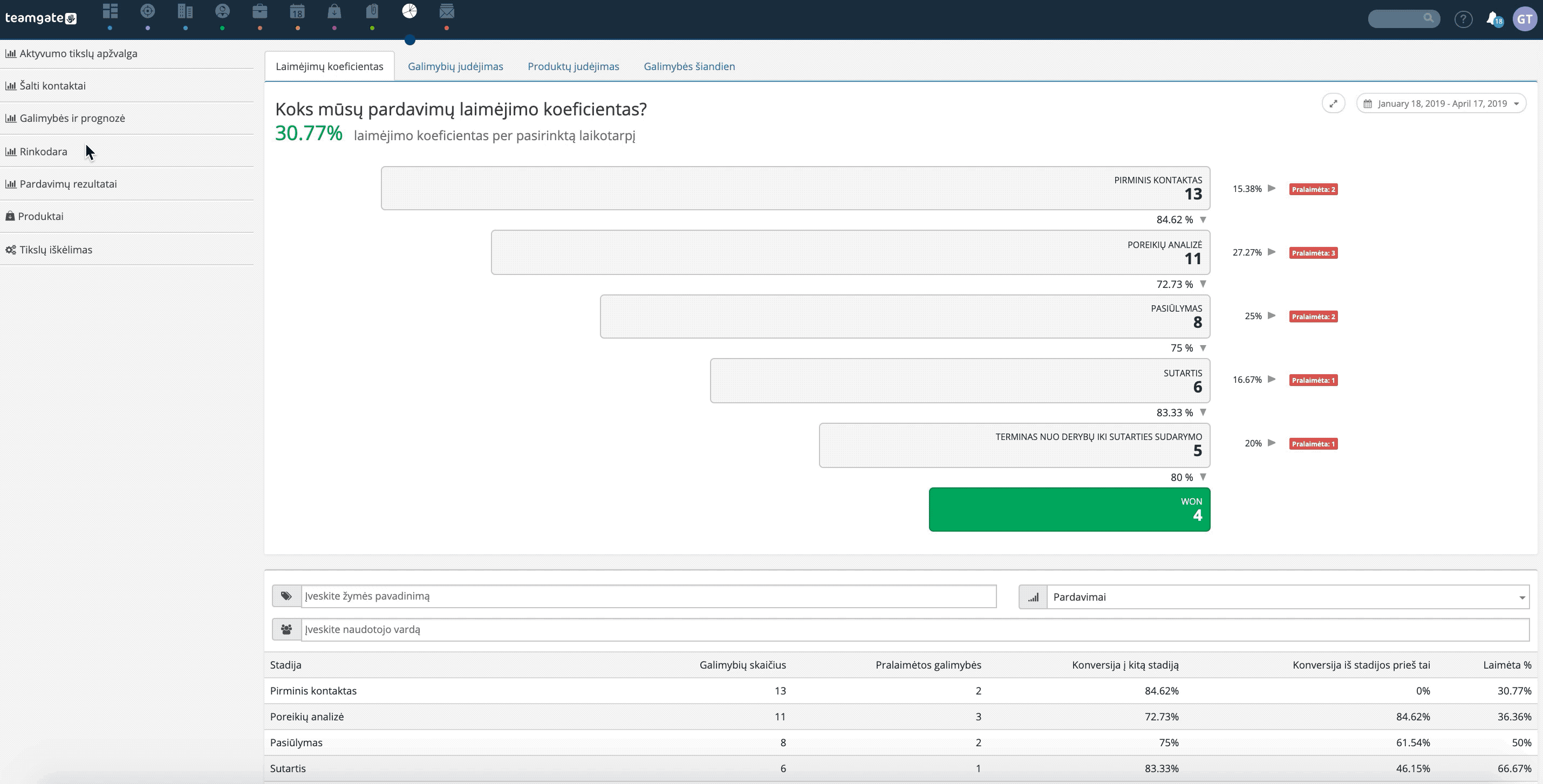Select the Laimėjimų koeficientas tab

point(330,66)
